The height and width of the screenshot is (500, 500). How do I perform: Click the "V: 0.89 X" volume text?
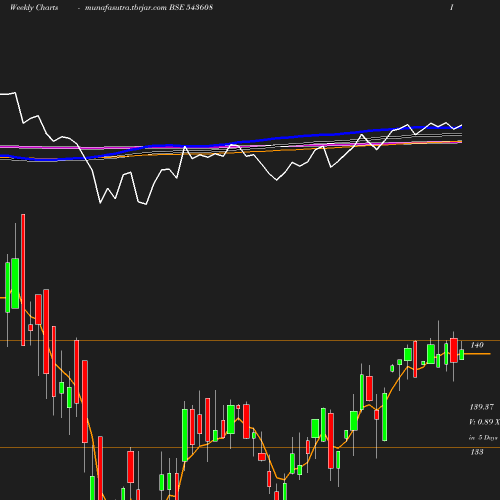[x=484, y=422]
